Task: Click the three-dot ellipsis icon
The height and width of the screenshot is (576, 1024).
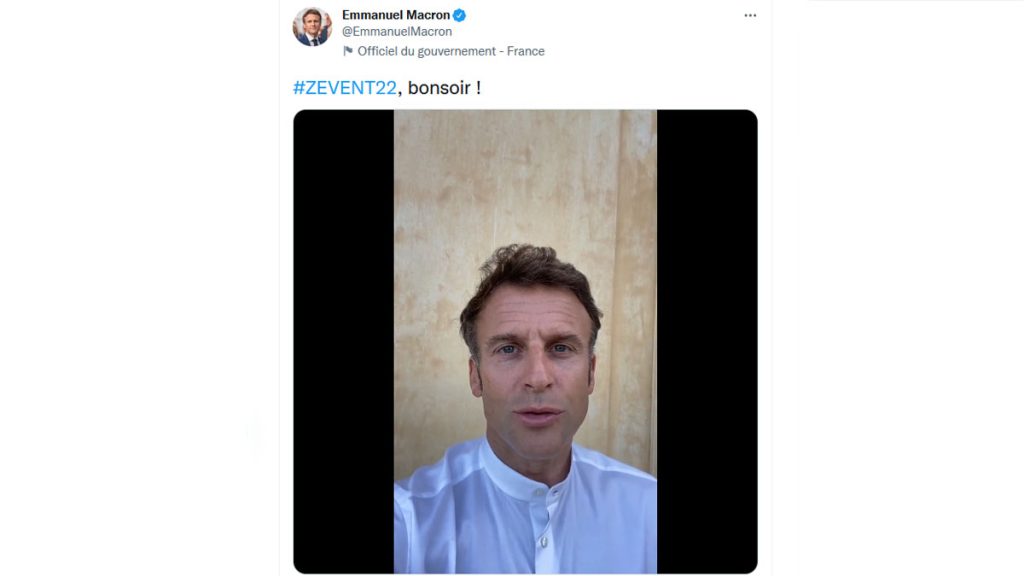Action: coord(749,14)
